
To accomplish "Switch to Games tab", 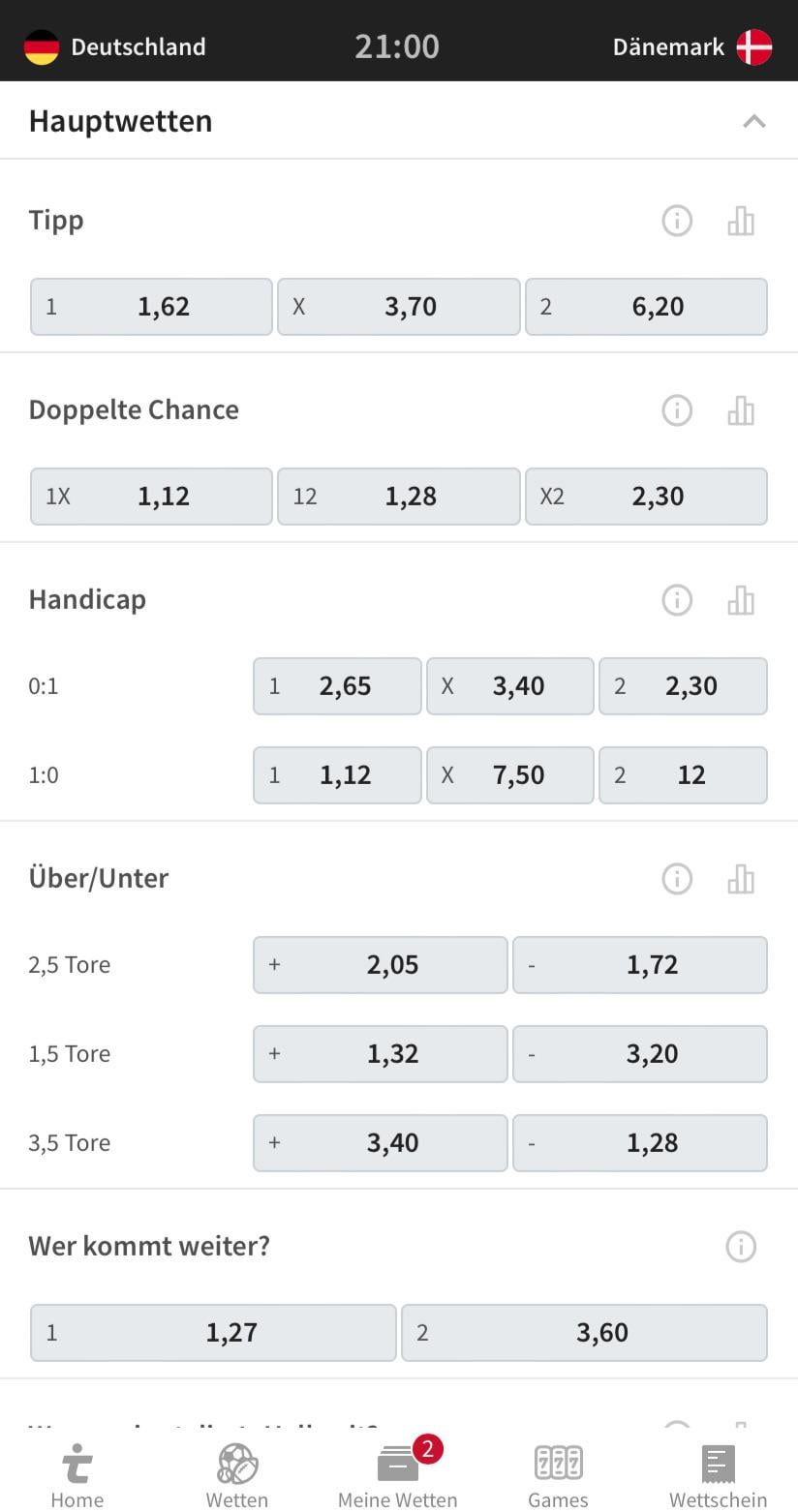I will [558, 1476].
